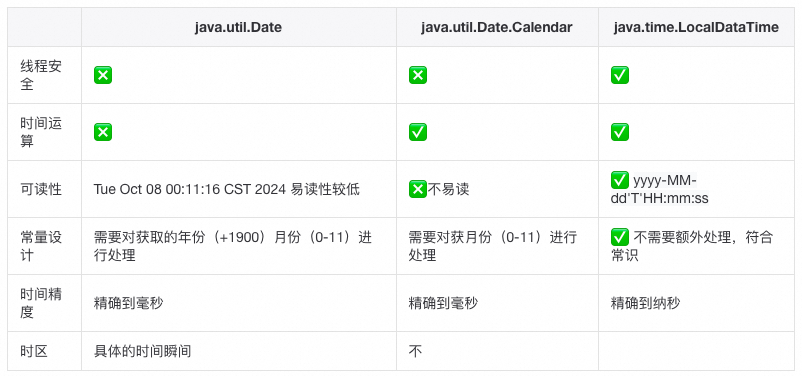The image size is (802, 376).
Task: Select the java.util.Date column header
Action: [238, 27]
